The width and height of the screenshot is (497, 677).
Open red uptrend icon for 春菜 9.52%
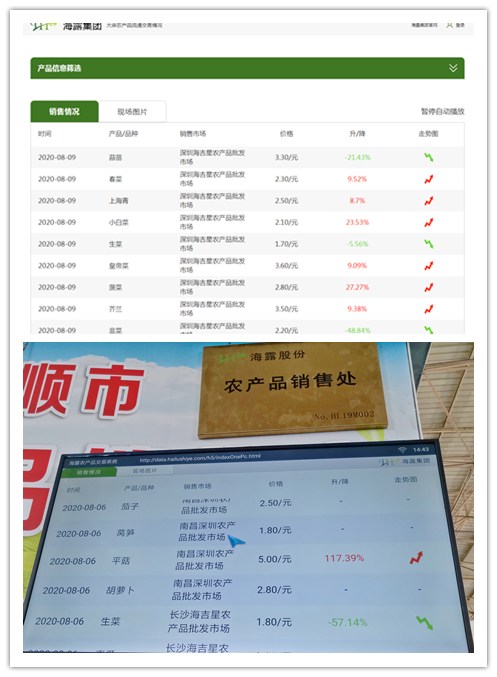[x=428, y=179]
